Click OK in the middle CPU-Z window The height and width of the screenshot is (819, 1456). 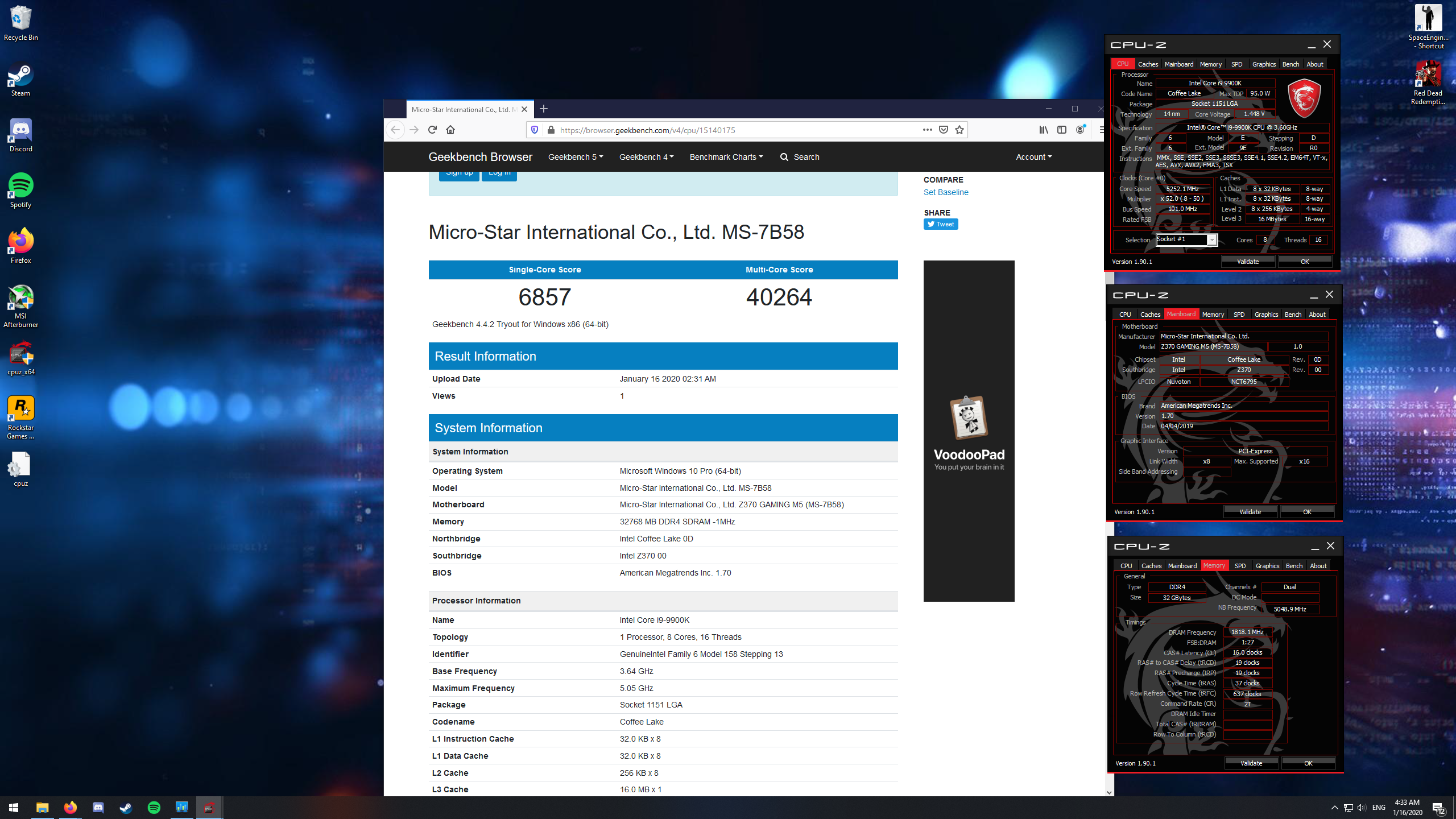coord(1307,512)
